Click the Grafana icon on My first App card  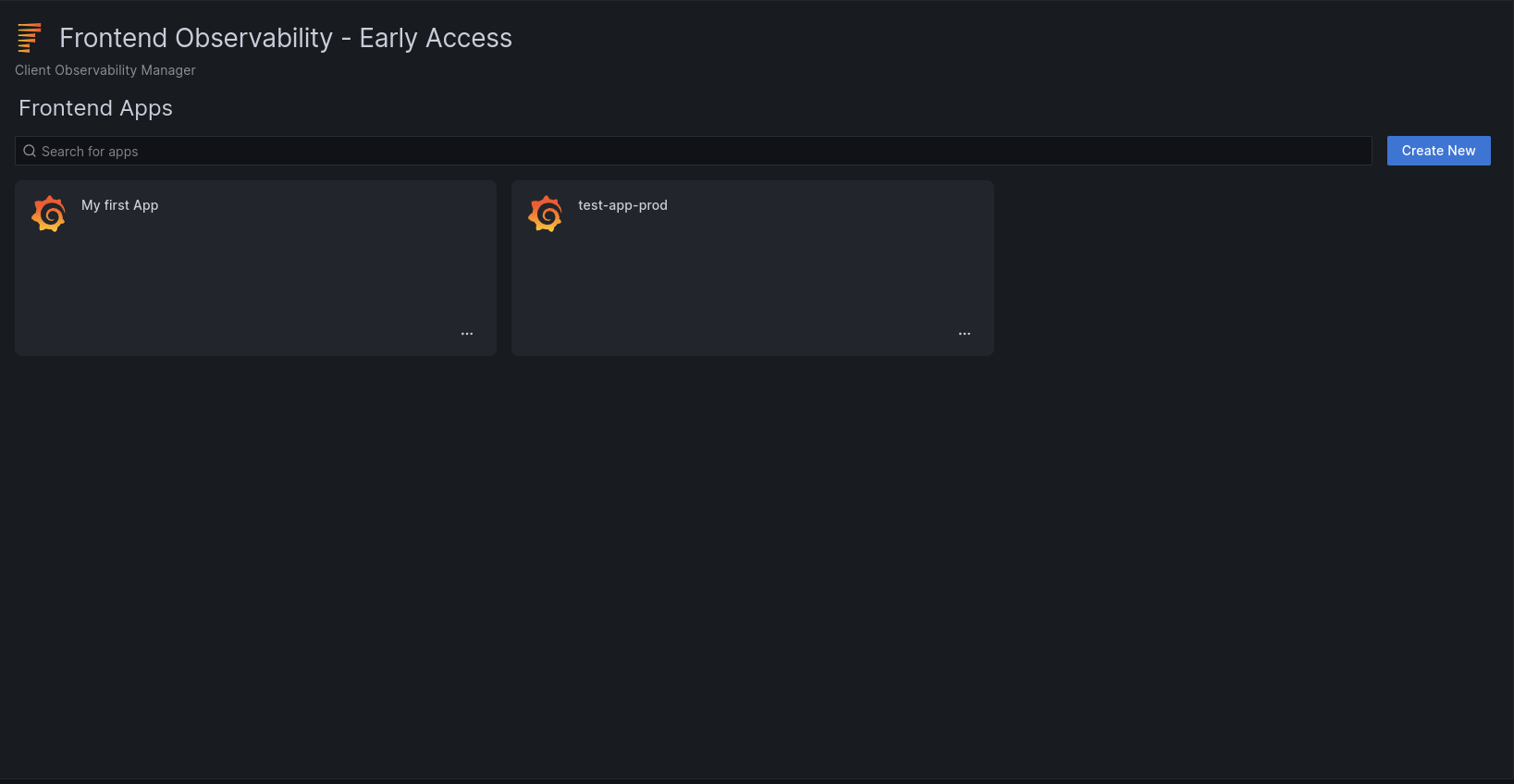click(x=49, y=214)
